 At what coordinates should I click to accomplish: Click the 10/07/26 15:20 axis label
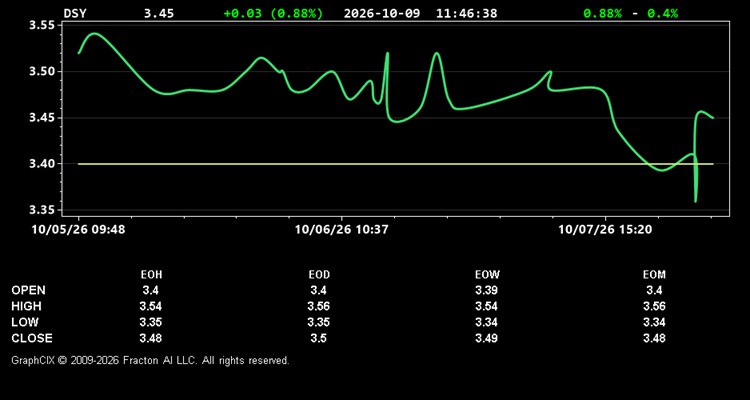coord(605,230)
